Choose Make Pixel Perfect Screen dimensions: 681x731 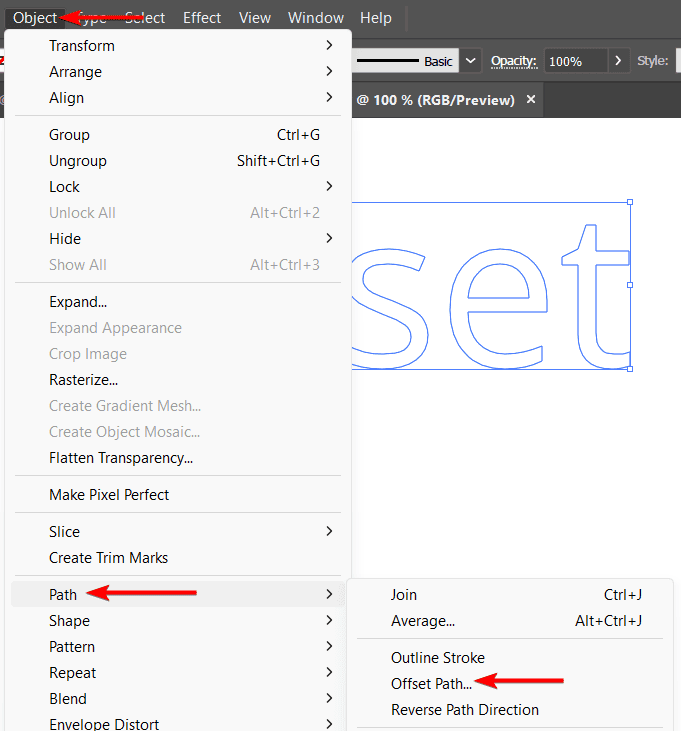(x=109, y=495)
